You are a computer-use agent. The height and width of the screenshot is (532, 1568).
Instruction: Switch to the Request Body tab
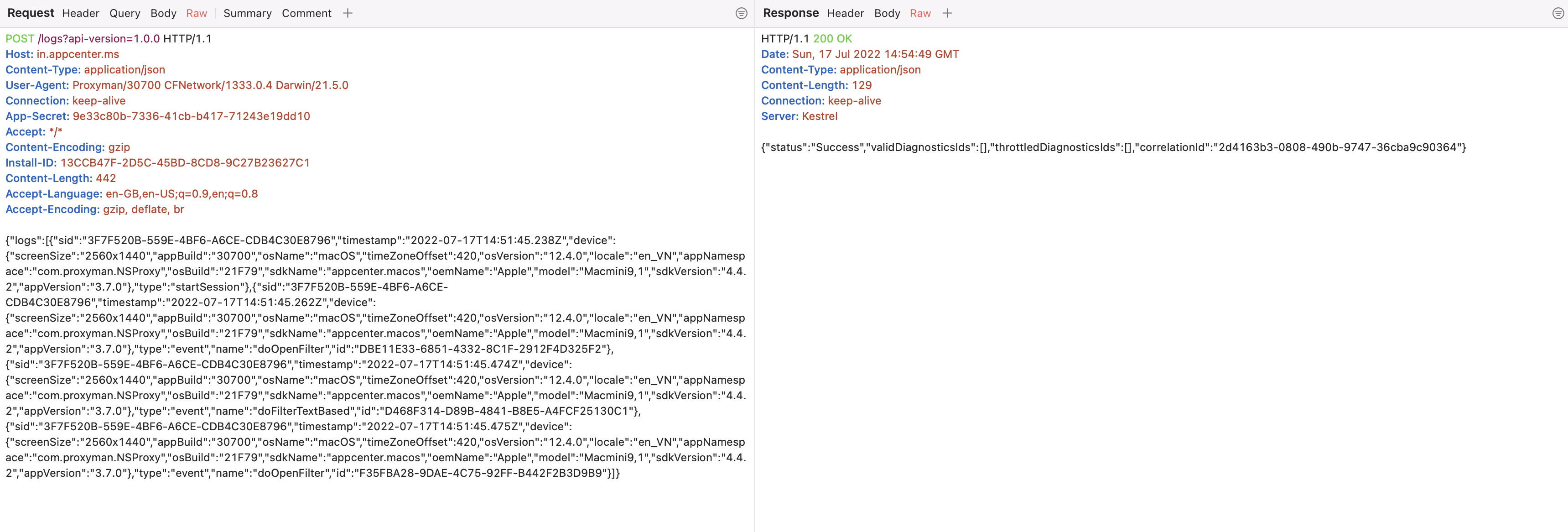[162, 13]
